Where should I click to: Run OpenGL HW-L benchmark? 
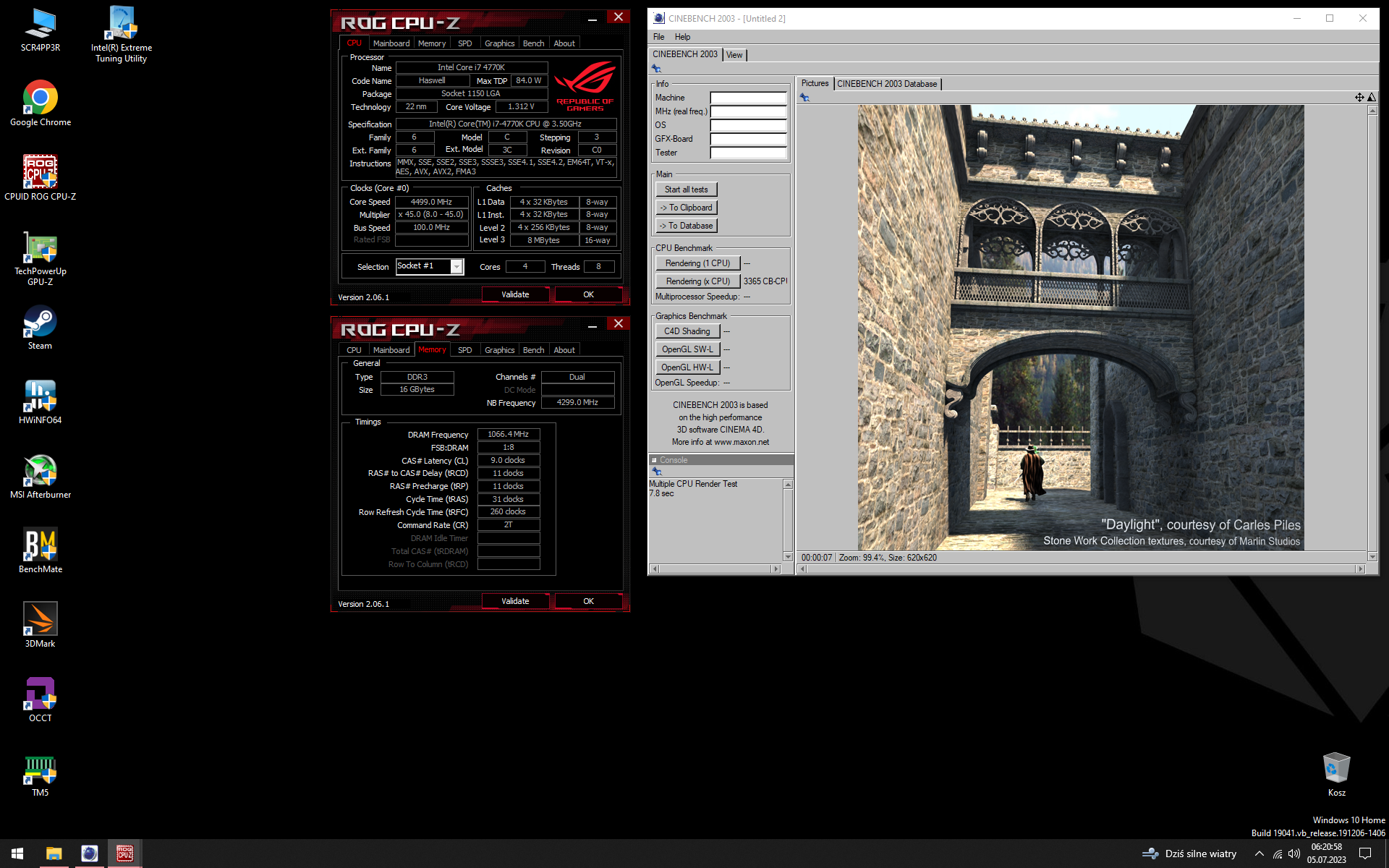(688, 367)
